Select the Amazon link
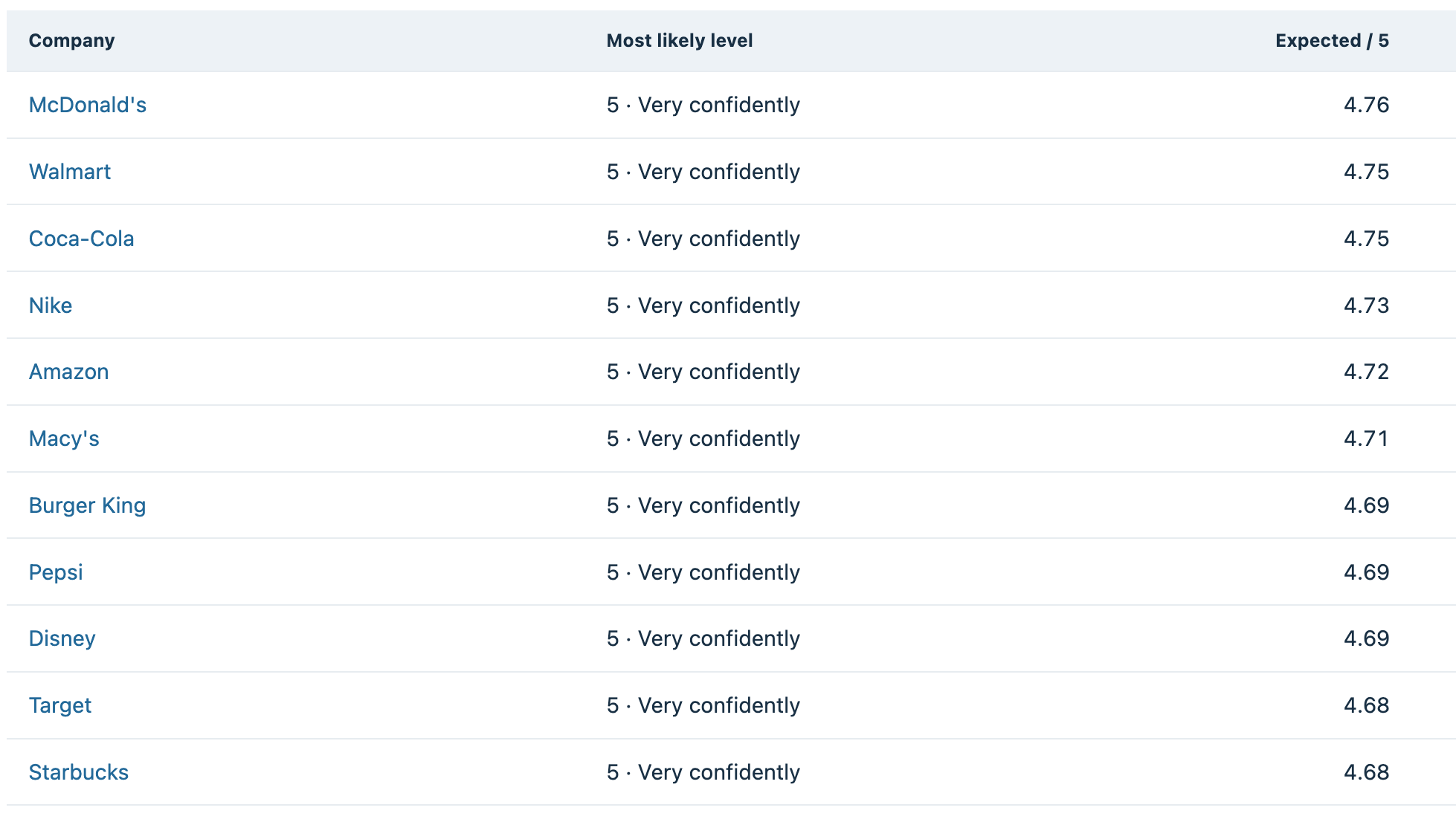 [x=69, y=372]
